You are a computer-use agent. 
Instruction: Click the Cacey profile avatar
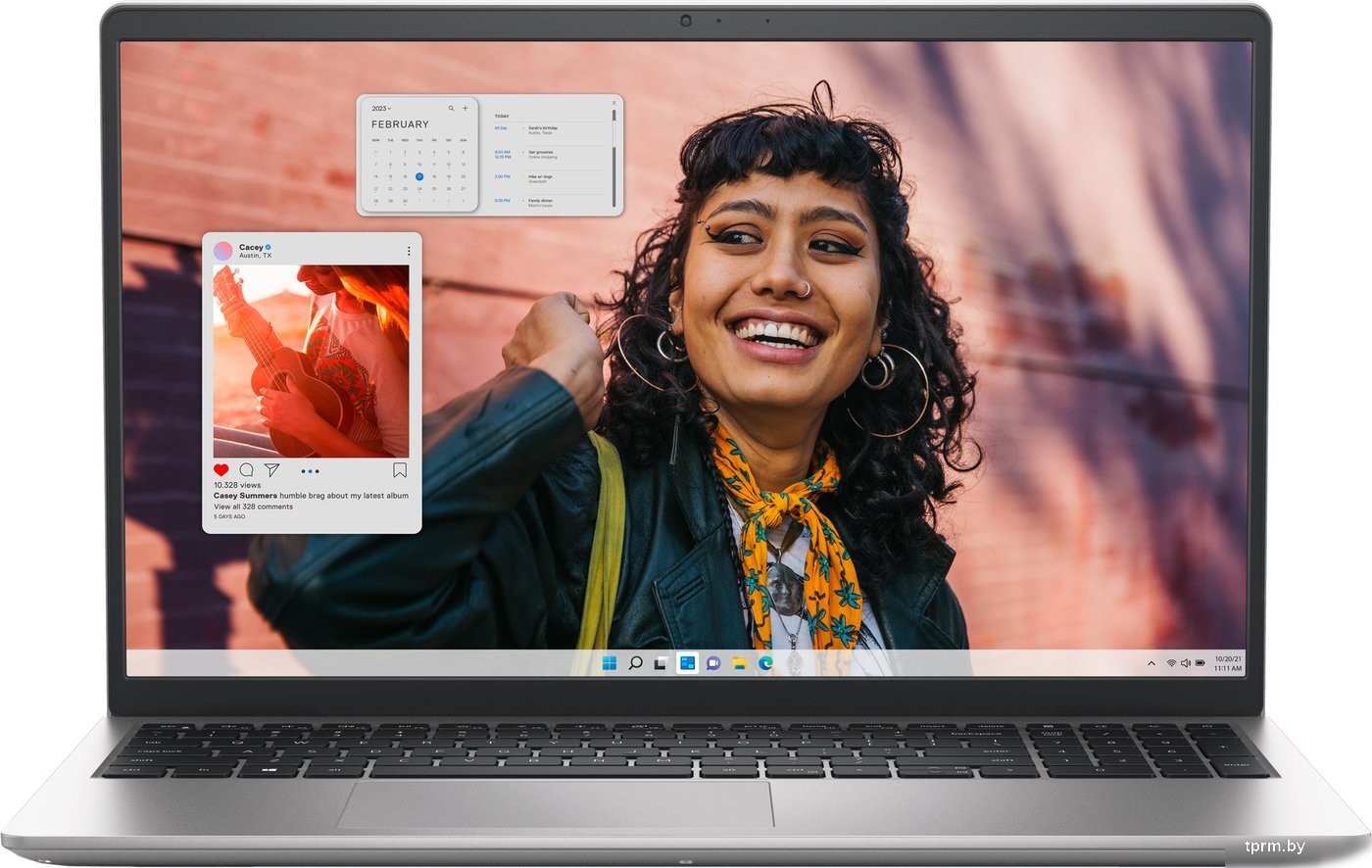click(223, 251)
